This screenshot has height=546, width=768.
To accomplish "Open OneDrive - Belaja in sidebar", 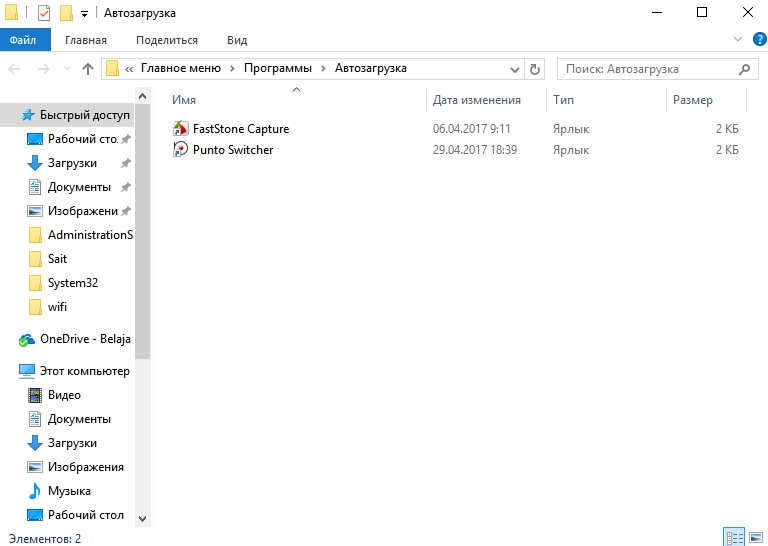I will (74, 339).
